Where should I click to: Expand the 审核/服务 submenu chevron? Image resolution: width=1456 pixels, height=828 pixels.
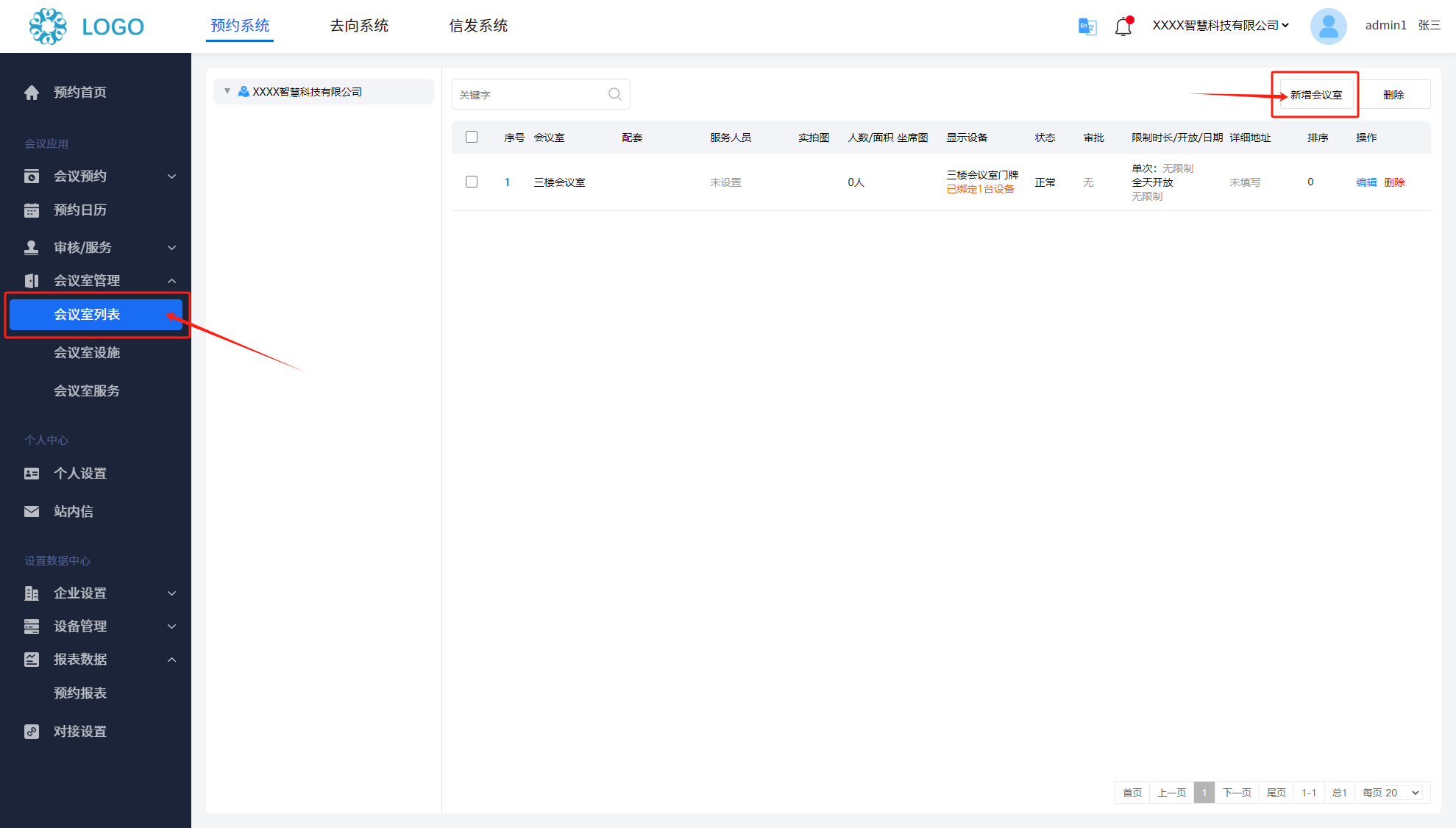click(x=172, y=248)
